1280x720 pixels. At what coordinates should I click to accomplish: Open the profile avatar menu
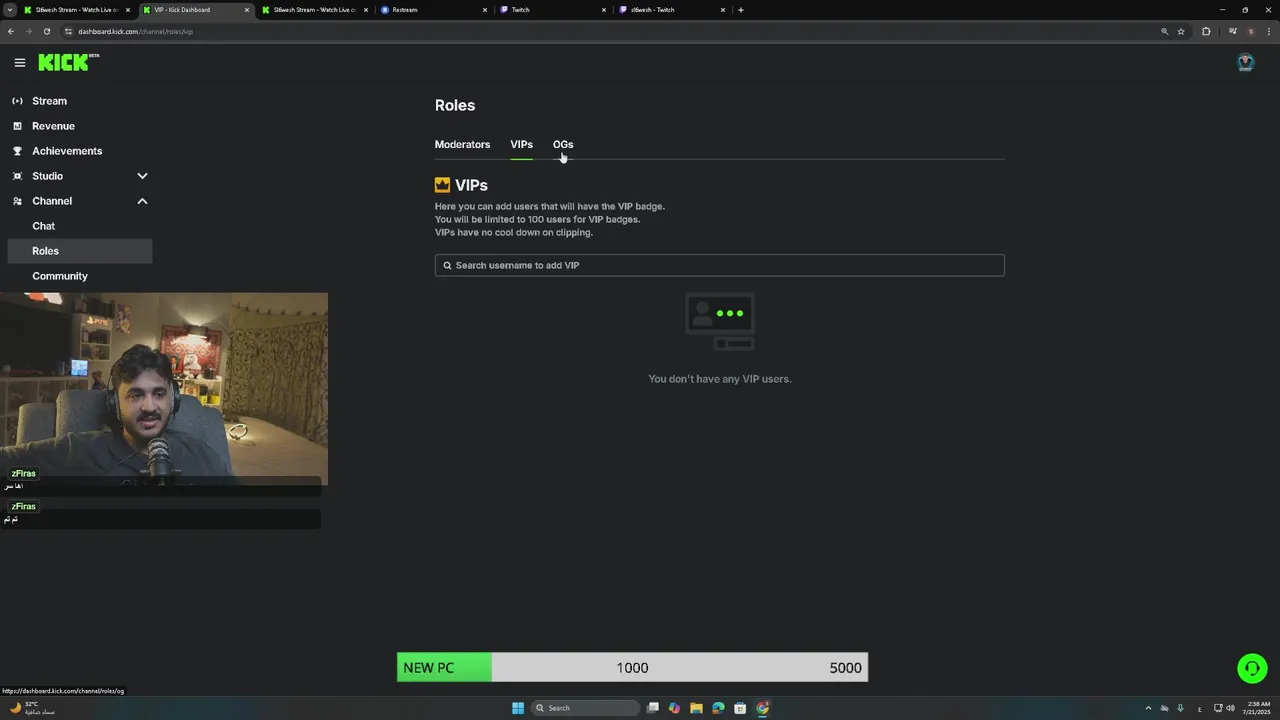point(1245,62)
